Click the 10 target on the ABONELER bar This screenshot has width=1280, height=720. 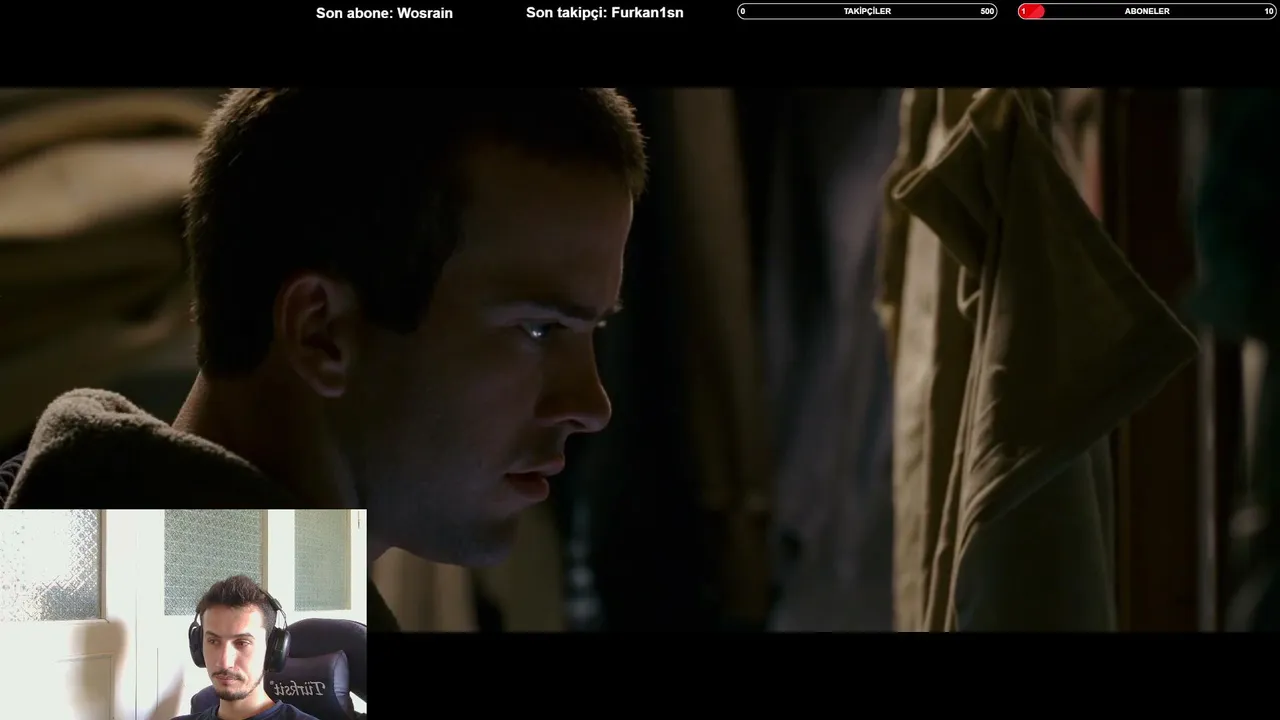point(1269,11)
